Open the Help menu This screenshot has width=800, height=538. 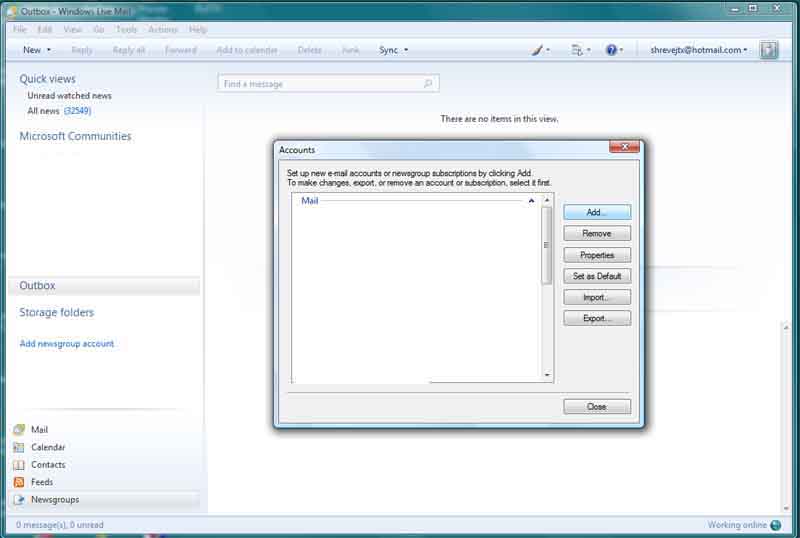click(x=198, y=29)
